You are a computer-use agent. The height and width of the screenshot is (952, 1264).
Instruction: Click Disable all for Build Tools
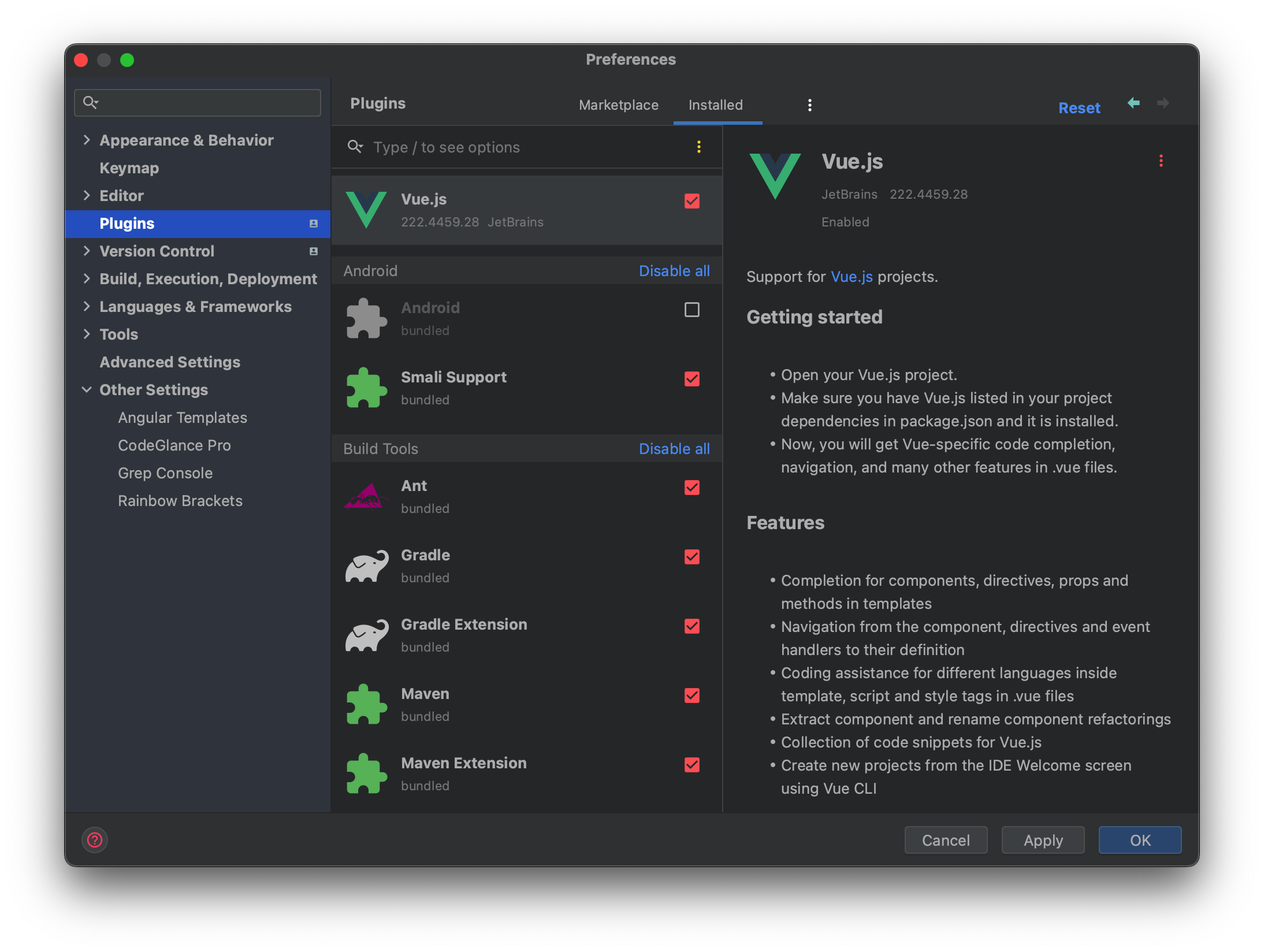click(x=674, y=449)
